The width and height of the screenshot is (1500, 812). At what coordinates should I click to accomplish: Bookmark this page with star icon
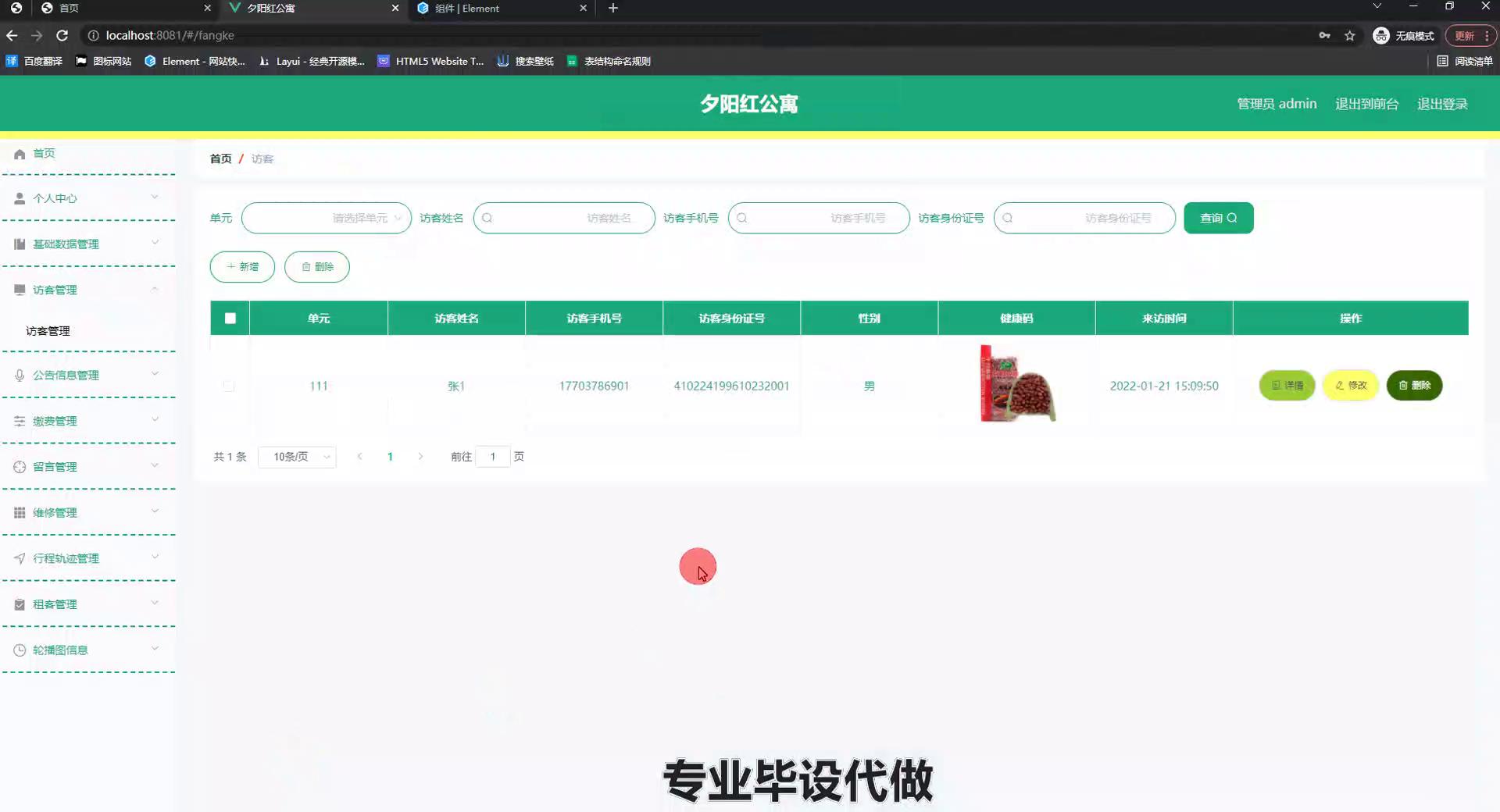coord(1349,35)
